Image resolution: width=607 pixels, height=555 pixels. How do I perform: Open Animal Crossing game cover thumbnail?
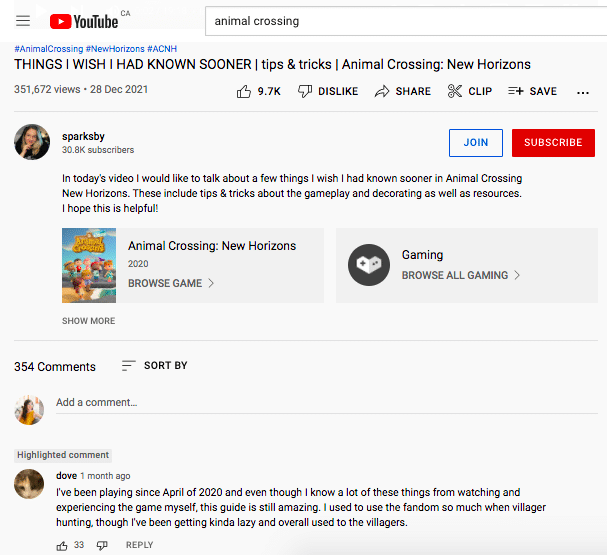[89, 266]
